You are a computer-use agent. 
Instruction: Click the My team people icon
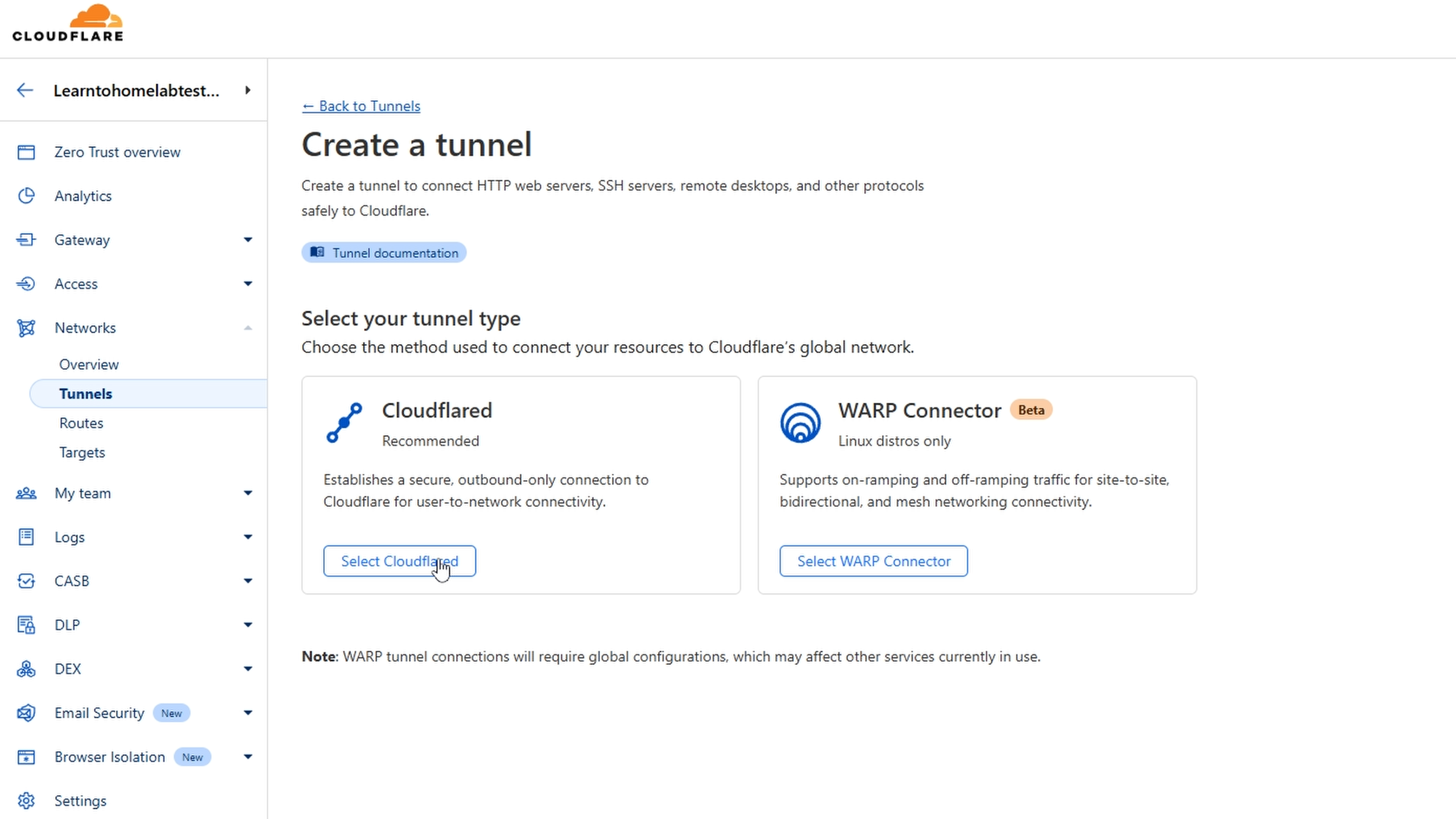[26, 493]
